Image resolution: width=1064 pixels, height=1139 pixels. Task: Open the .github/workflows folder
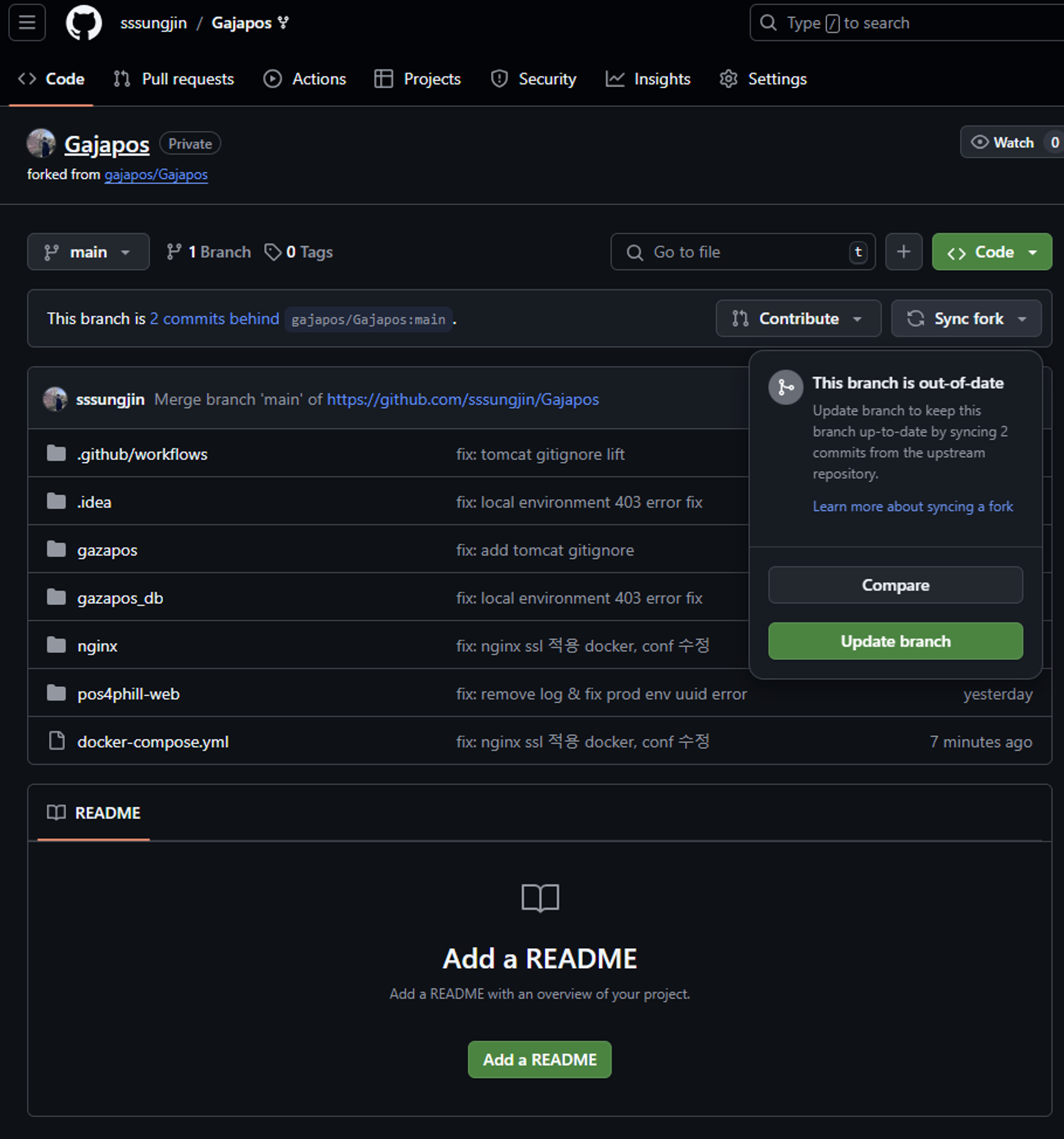[x=142, y=454]
